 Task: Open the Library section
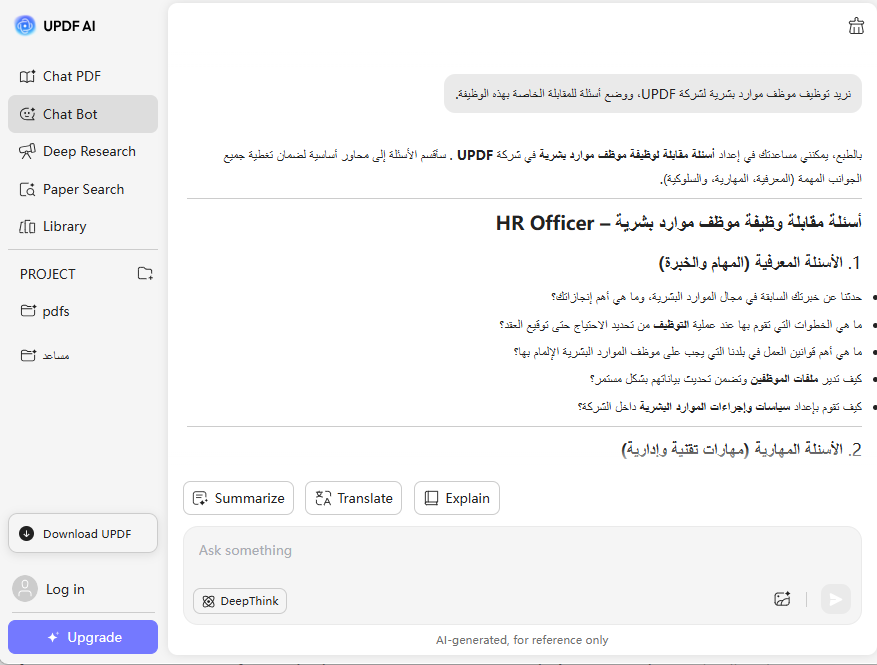[83, 227]
